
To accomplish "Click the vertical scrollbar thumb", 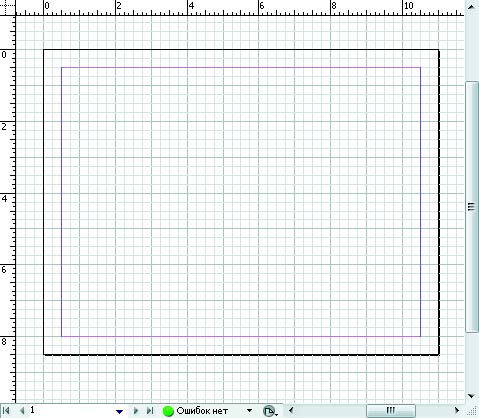I will pyautogui.click(x=471, y=207).
